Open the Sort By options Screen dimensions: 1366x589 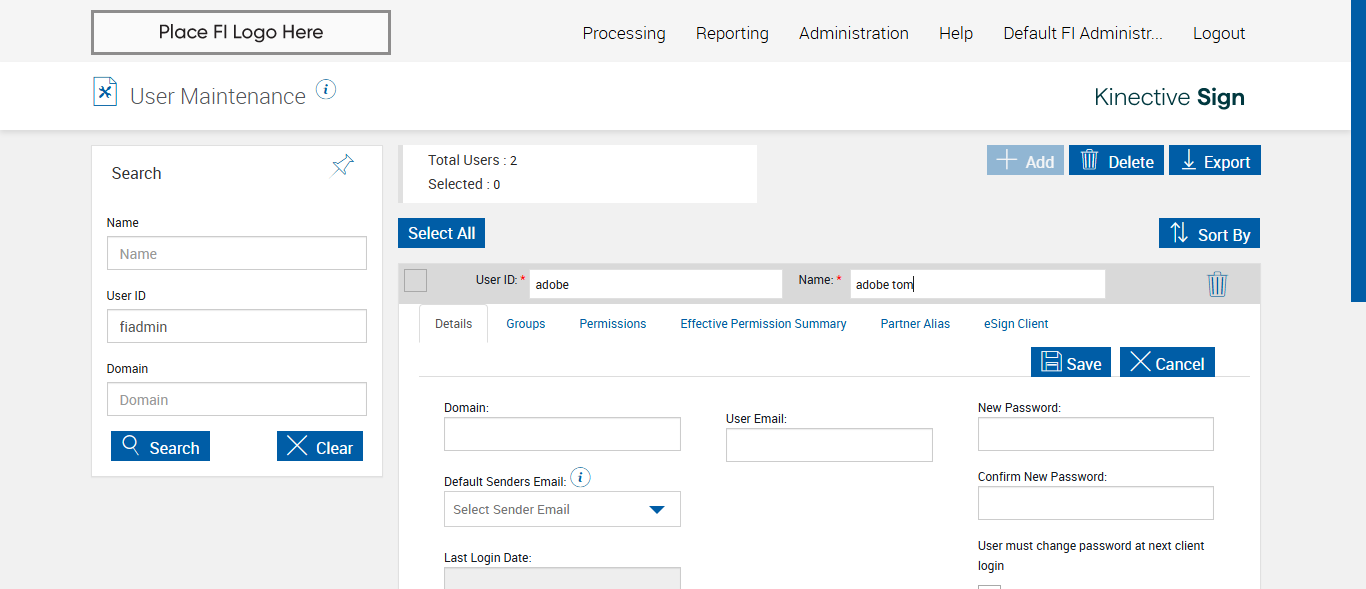[x=1209, y=234]
